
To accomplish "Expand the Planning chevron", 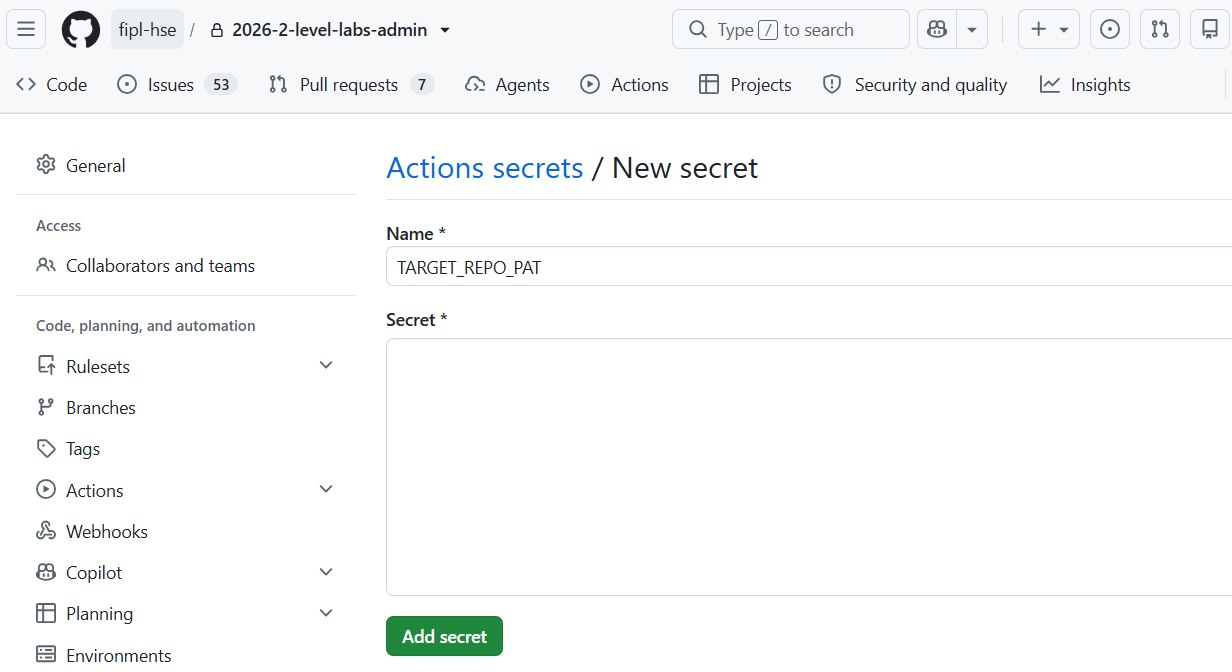I will pyautogui.click(x=326, y=613).
